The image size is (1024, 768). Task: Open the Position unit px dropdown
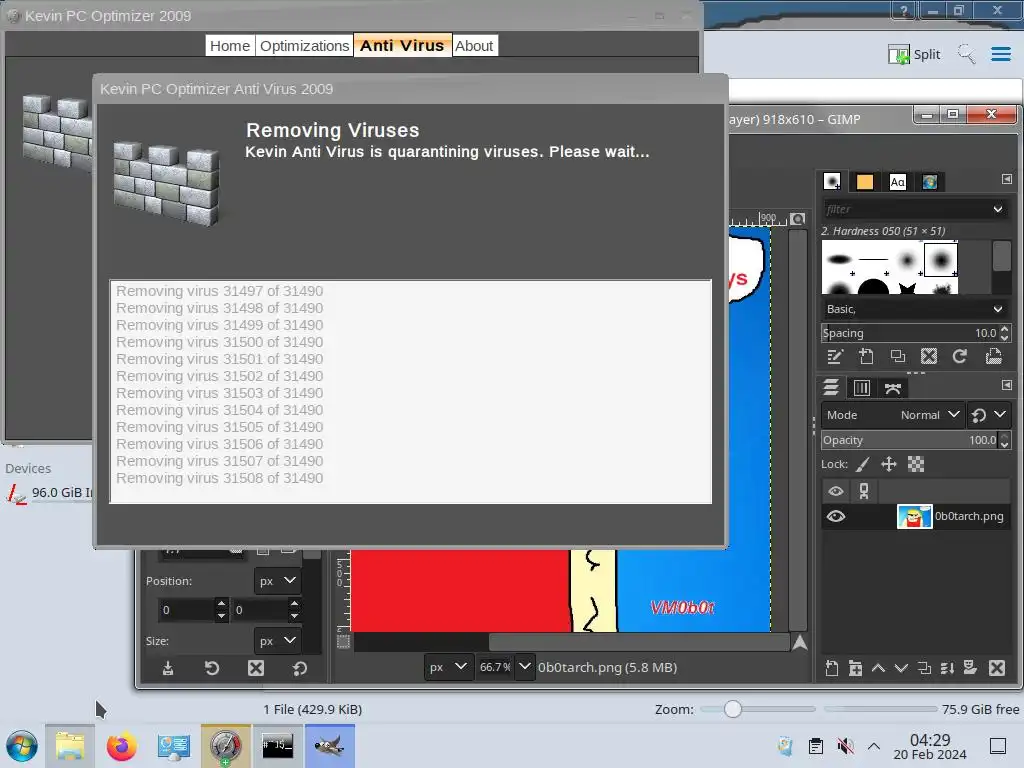(x=277, y=581)
